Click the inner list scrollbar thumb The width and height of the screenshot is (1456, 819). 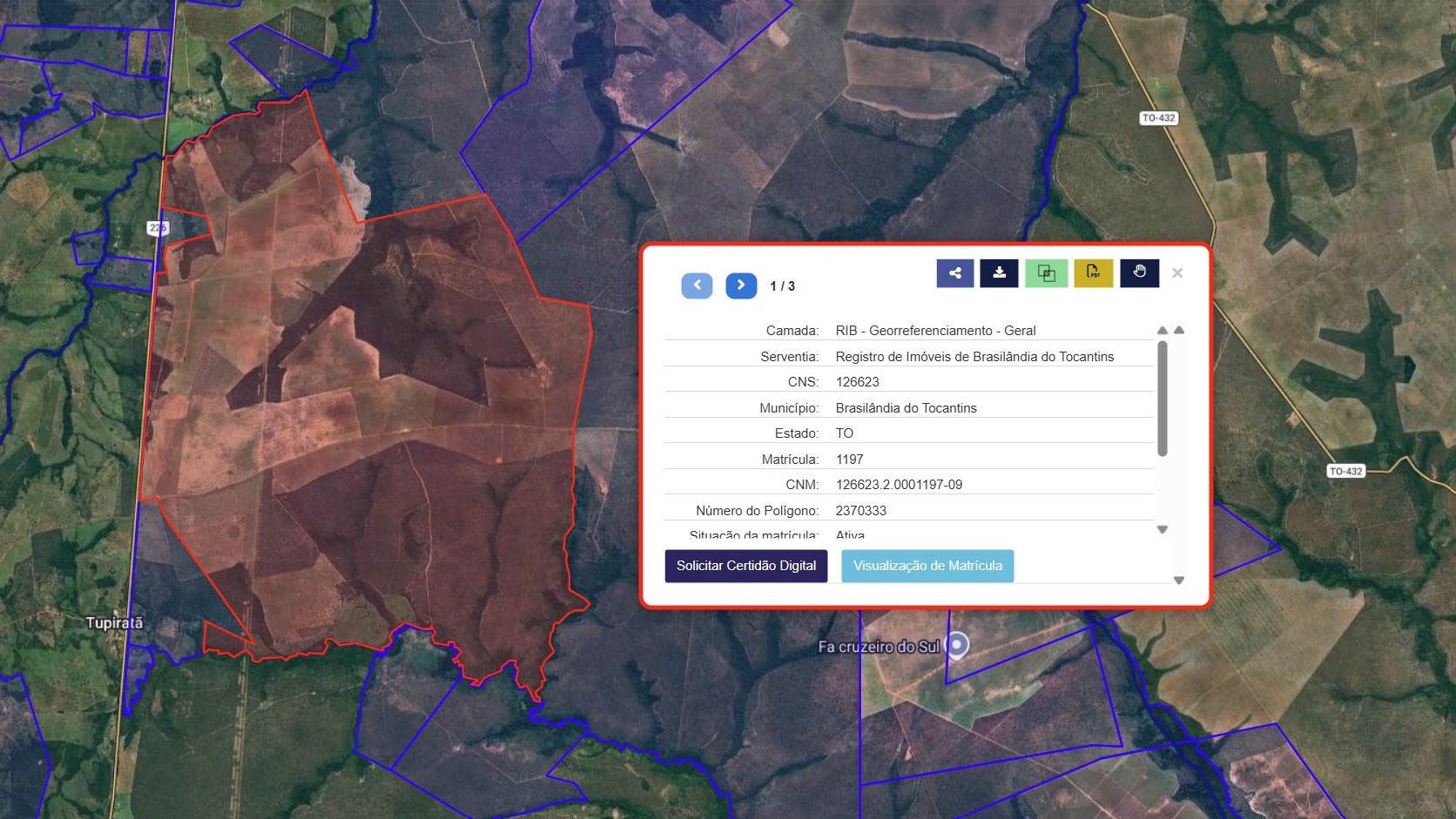tap(1163, 399)
